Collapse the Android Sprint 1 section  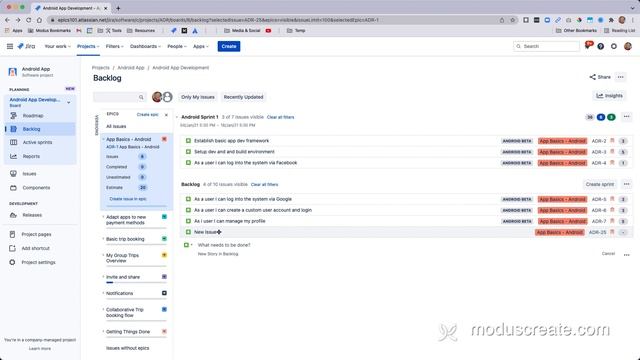tap(178, 117)
